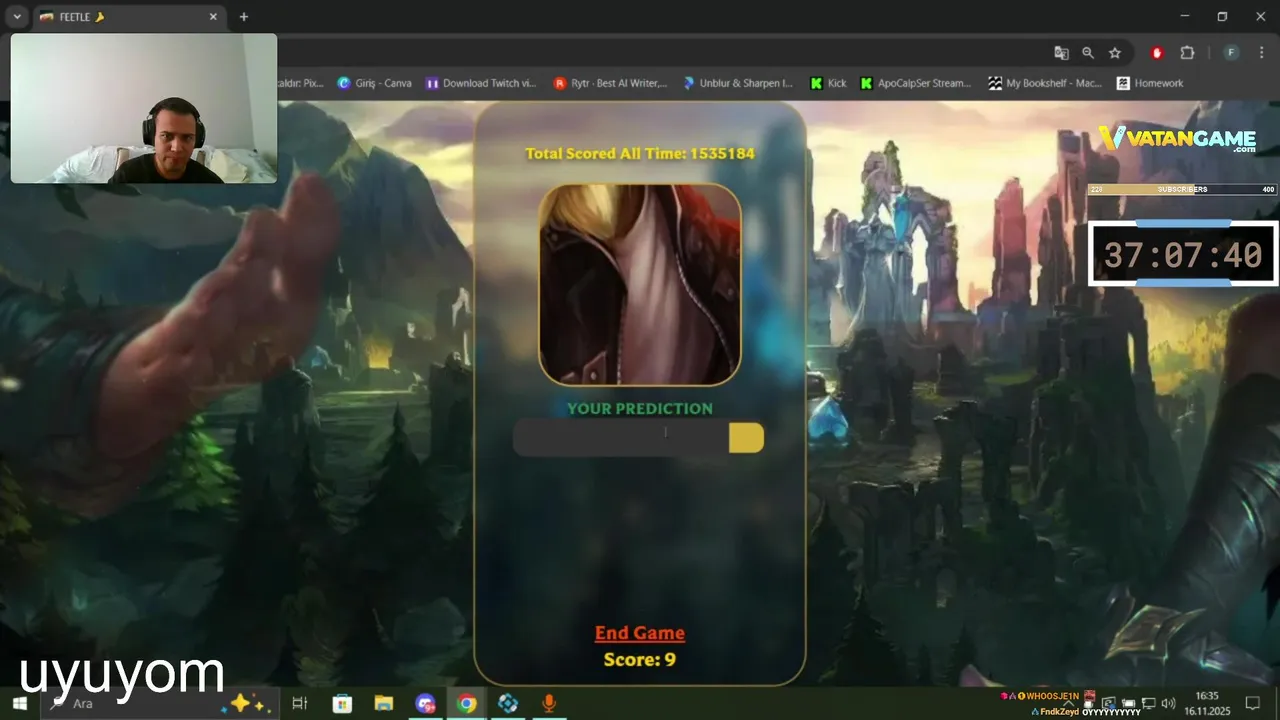Open the Unblur & Sharpen bookmark
1280x720 pixels.
click(738, 83)
